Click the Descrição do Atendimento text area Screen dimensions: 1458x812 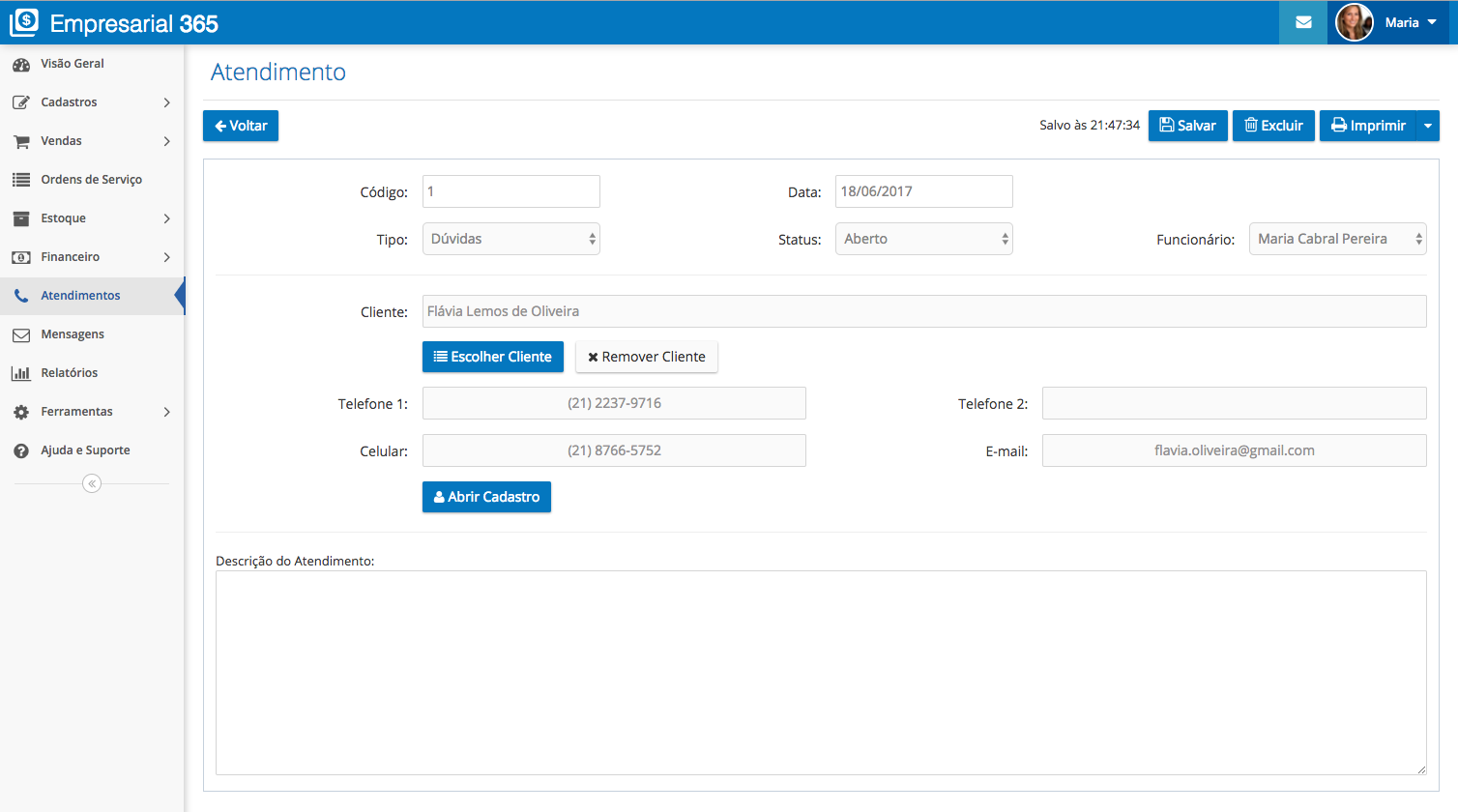(x=821, y=673)
